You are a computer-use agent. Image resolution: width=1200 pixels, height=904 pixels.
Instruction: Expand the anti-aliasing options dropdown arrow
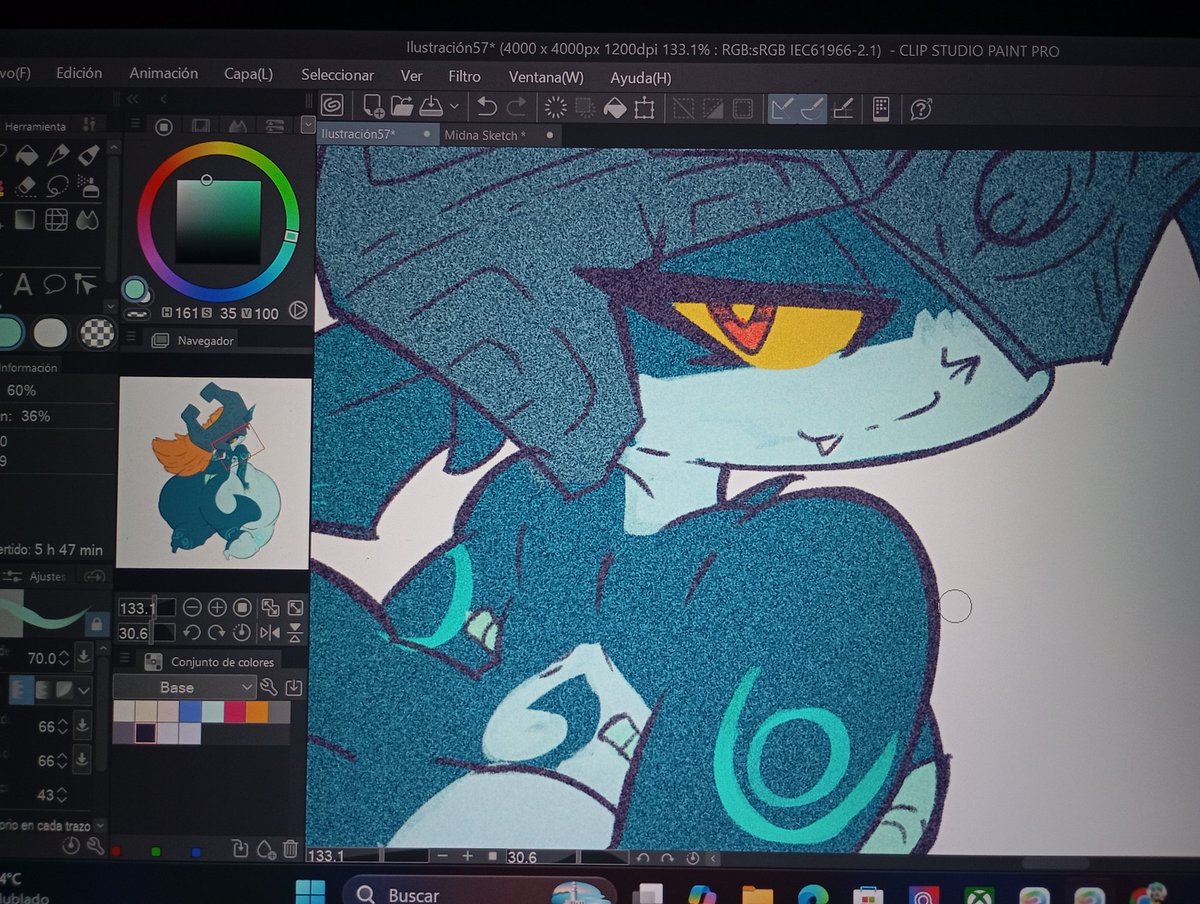[x=84, y=690]
